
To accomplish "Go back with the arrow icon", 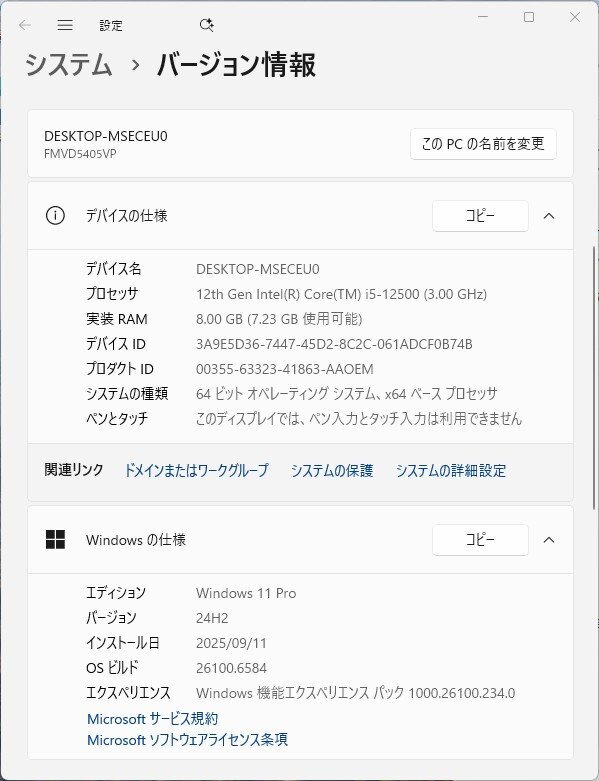I will pos(25,25).
